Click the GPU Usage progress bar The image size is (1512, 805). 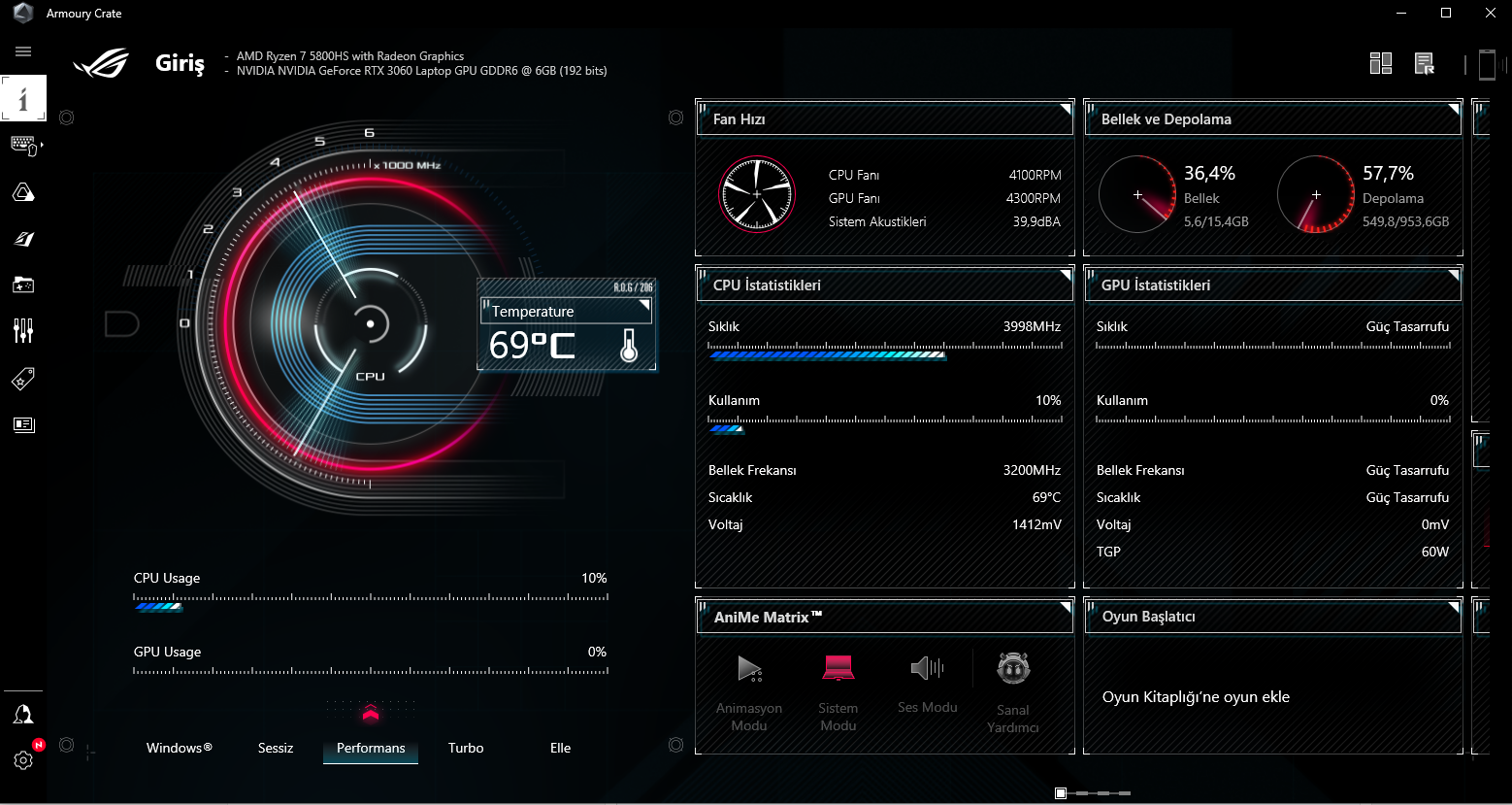click(371, 671)
